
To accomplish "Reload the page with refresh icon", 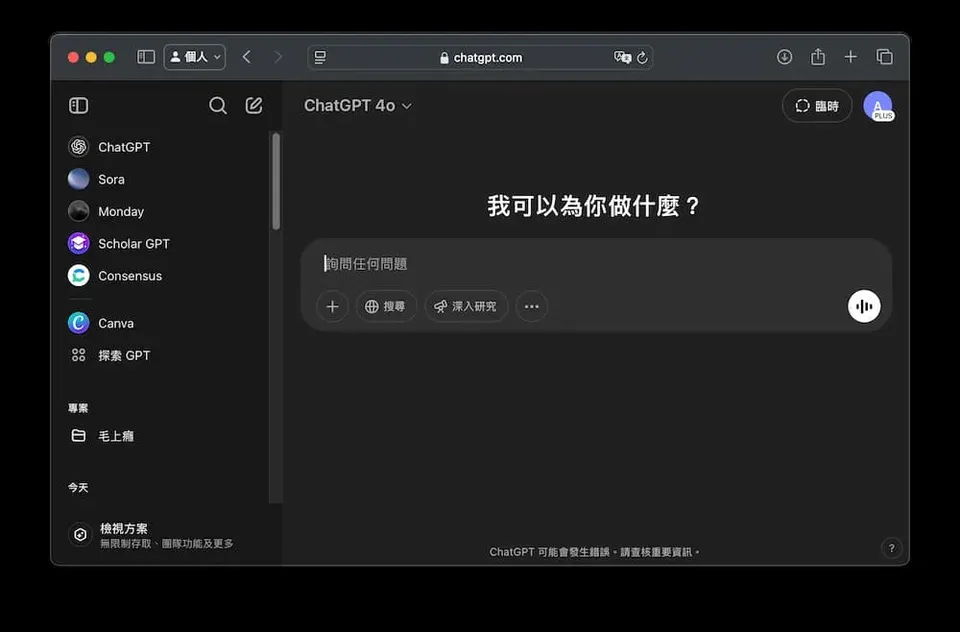I will coord(642,58).
